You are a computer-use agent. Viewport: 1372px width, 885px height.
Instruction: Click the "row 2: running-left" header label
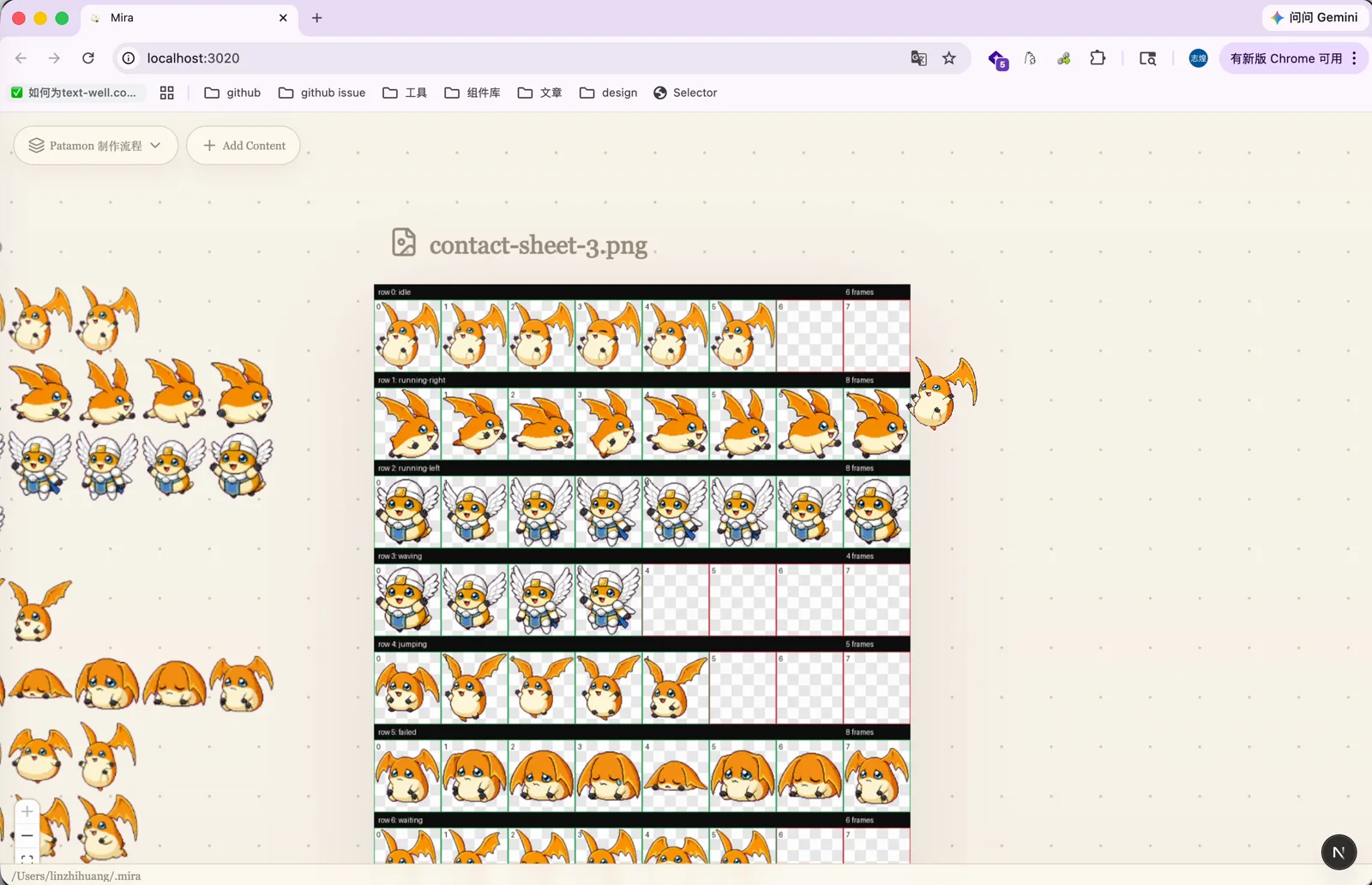click(409, 468)
